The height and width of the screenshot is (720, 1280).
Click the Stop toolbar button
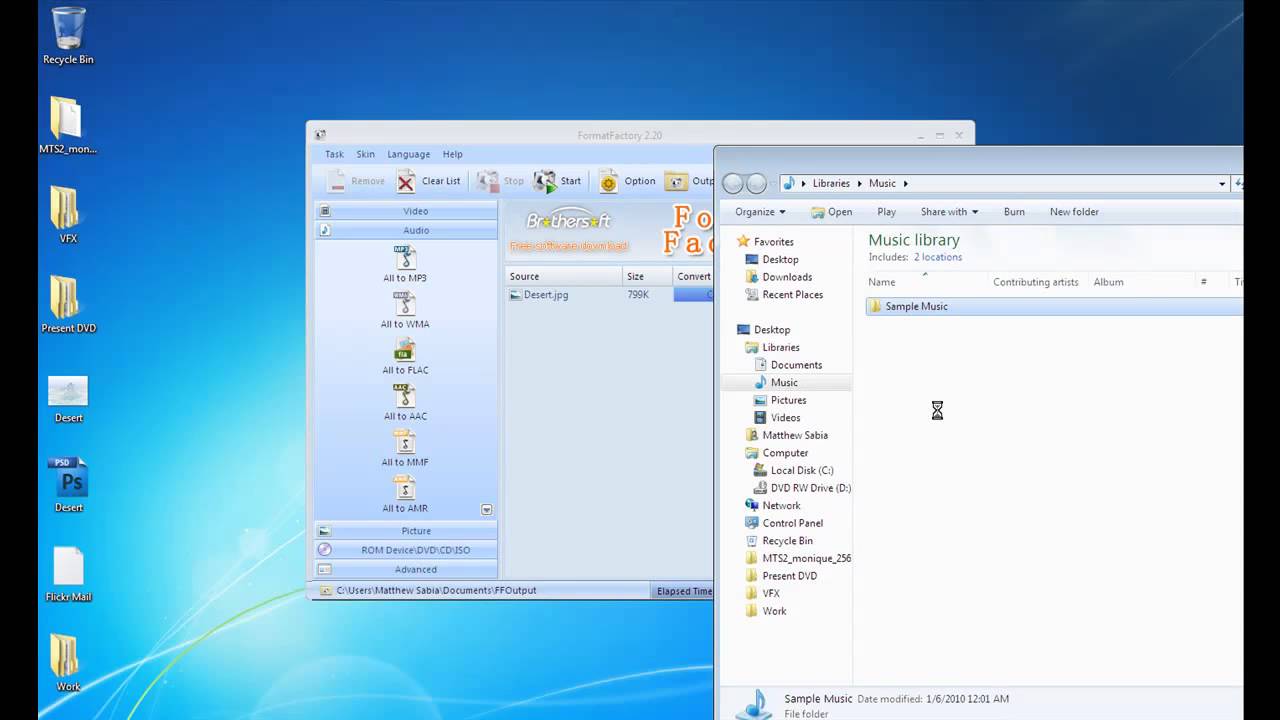click(500, 181)
